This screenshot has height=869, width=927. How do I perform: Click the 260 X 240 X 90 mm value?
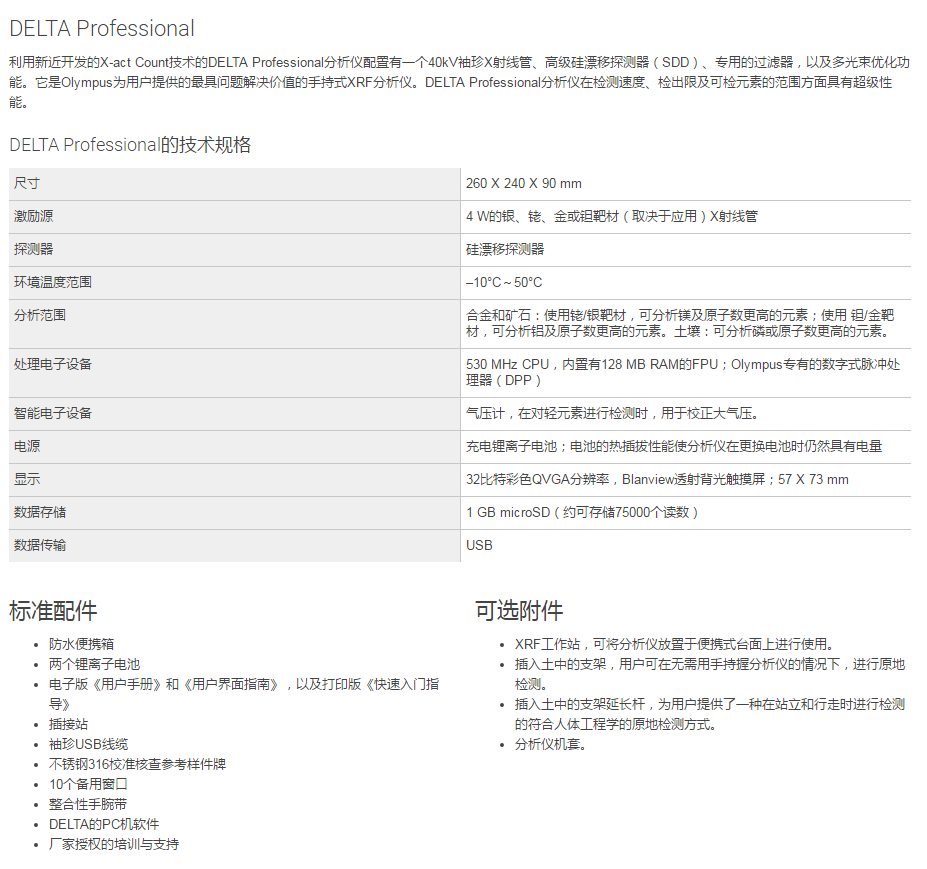[523, 184]
